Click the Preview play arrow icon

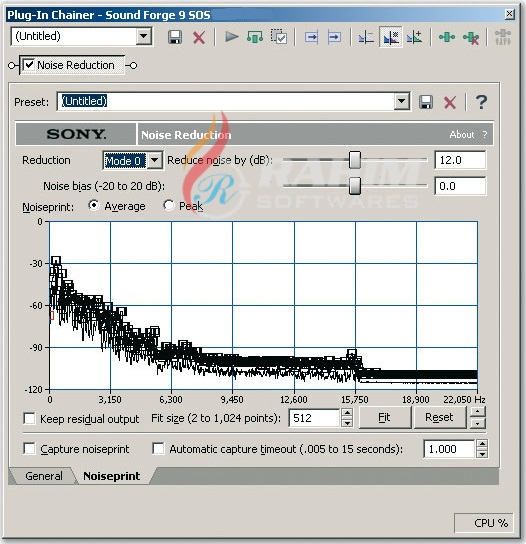231,36
